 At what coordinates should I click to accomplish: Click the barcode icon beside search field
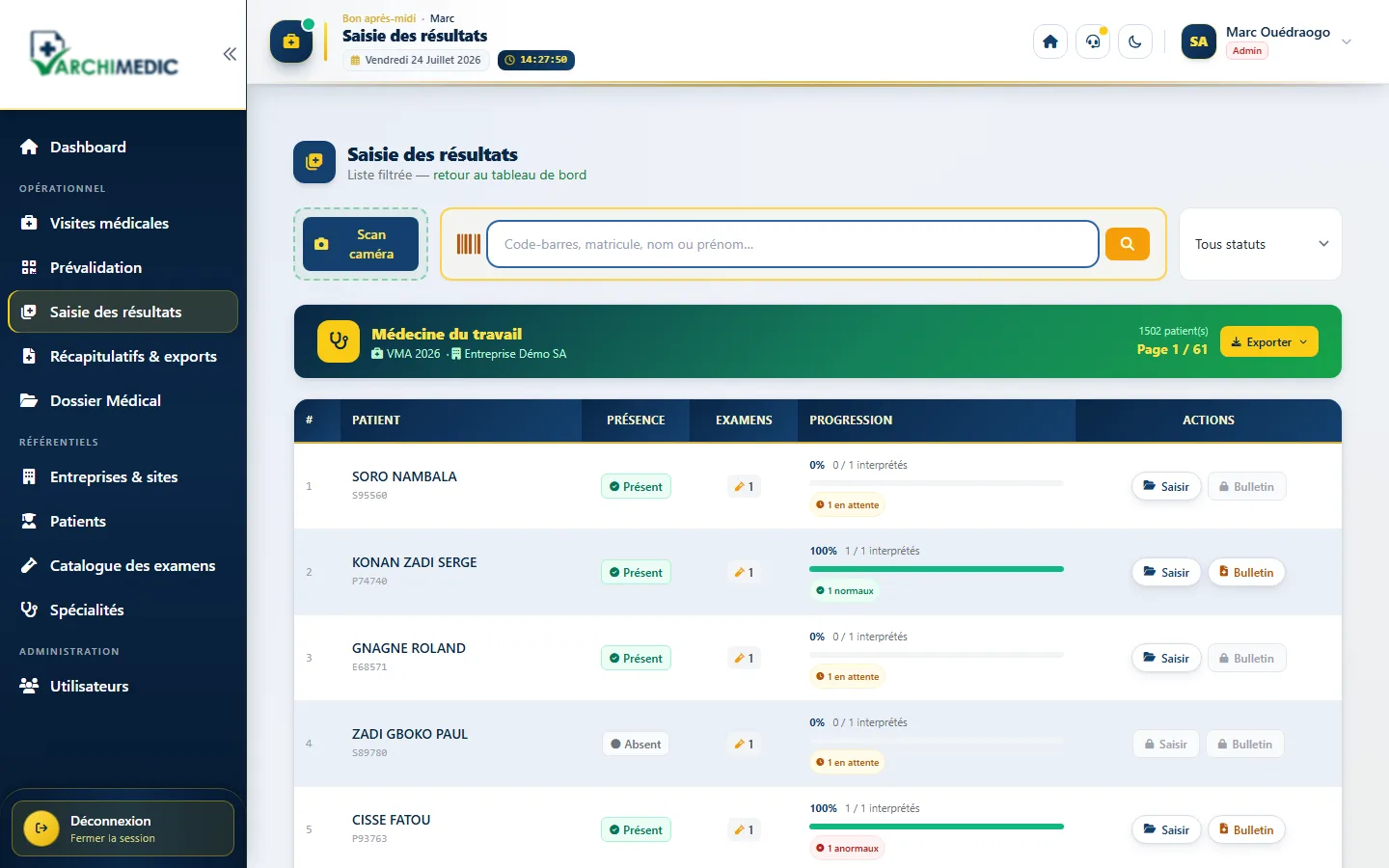tap(468, 244)
